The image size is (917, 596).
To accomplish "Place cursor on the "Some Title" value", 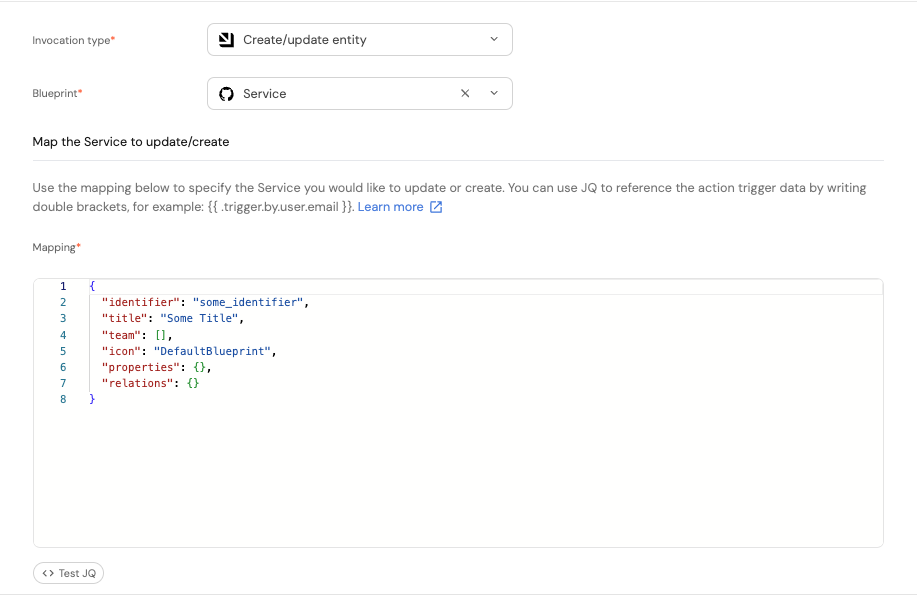I will click(200, 318).
